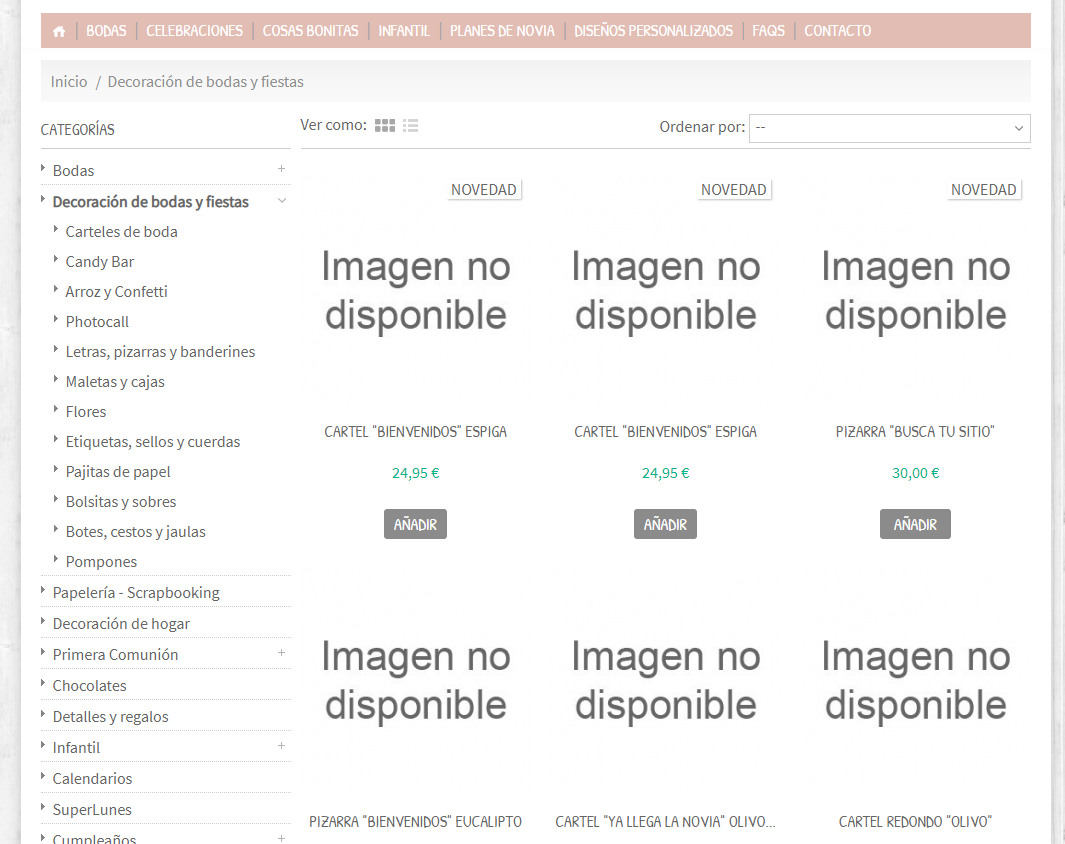This screenshot has width=1065, height=844.
Task: Open Cartel Redondo "Olivo" product title
Action: (915, 822)
